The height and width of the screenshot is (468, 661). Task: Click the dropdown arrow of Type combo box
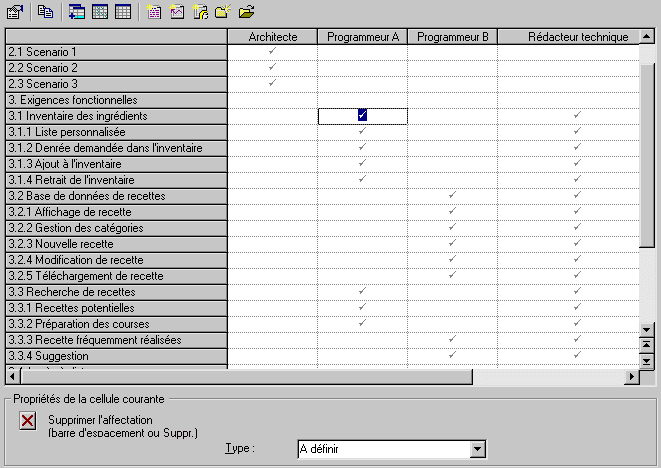(477, 450)
